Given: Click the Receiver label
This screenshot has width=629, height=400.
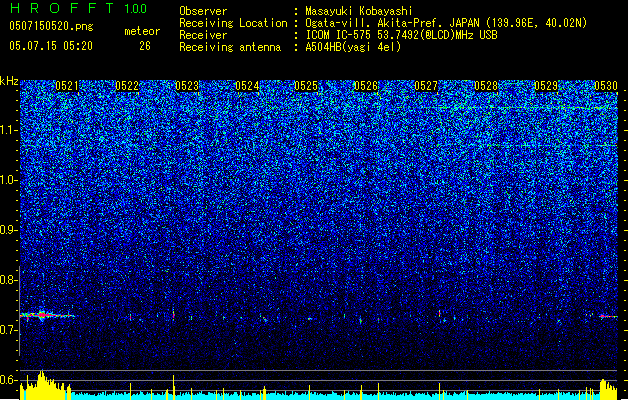Looking at the screenshot, I should pos(203,35).
